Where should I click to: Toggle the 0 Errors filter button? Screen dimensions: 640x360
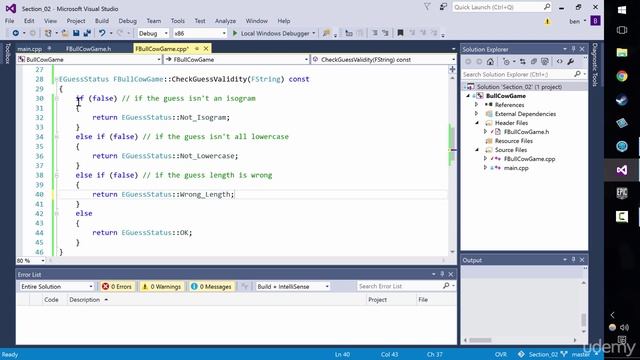[x=117, y=287]
